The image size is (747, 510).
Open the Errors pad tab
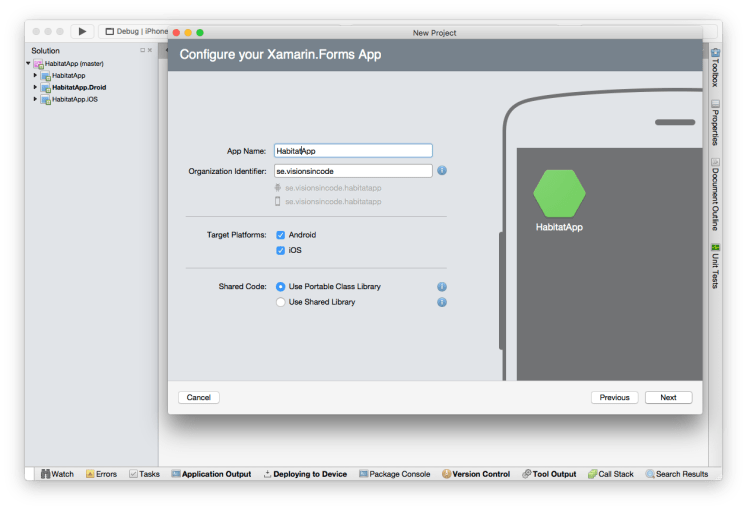pos(101,474)
